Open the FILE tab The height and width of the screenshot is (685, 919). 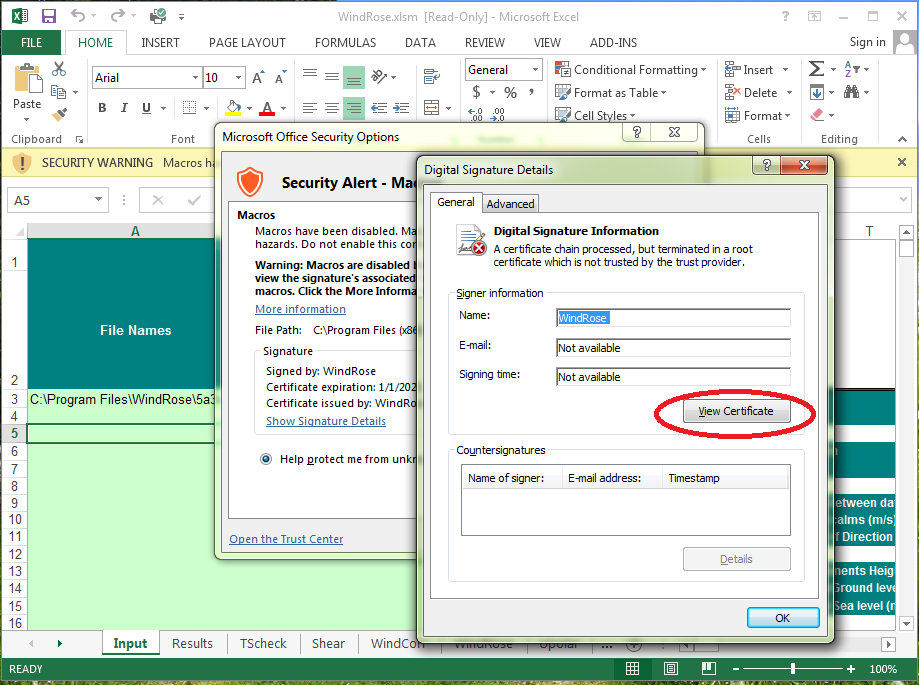pos(31,43)
